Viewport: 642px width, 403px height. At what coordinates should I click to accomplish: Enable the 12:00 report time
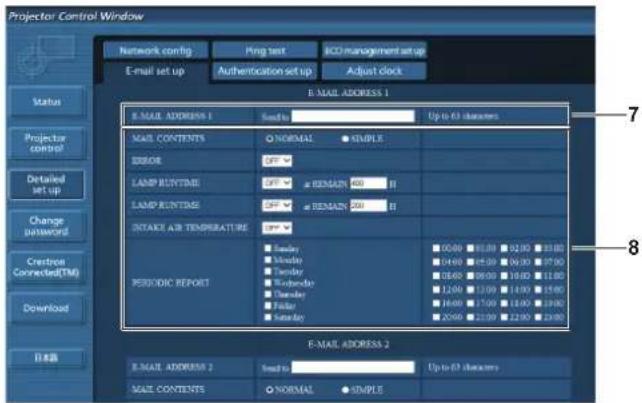436,290
